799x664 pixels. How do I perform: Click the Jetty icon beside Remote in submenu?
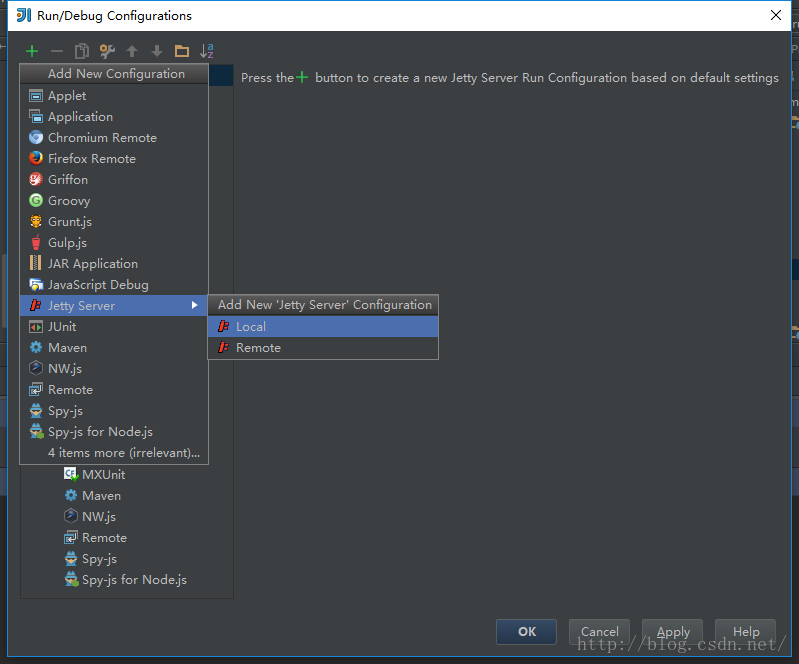(224, 348)
